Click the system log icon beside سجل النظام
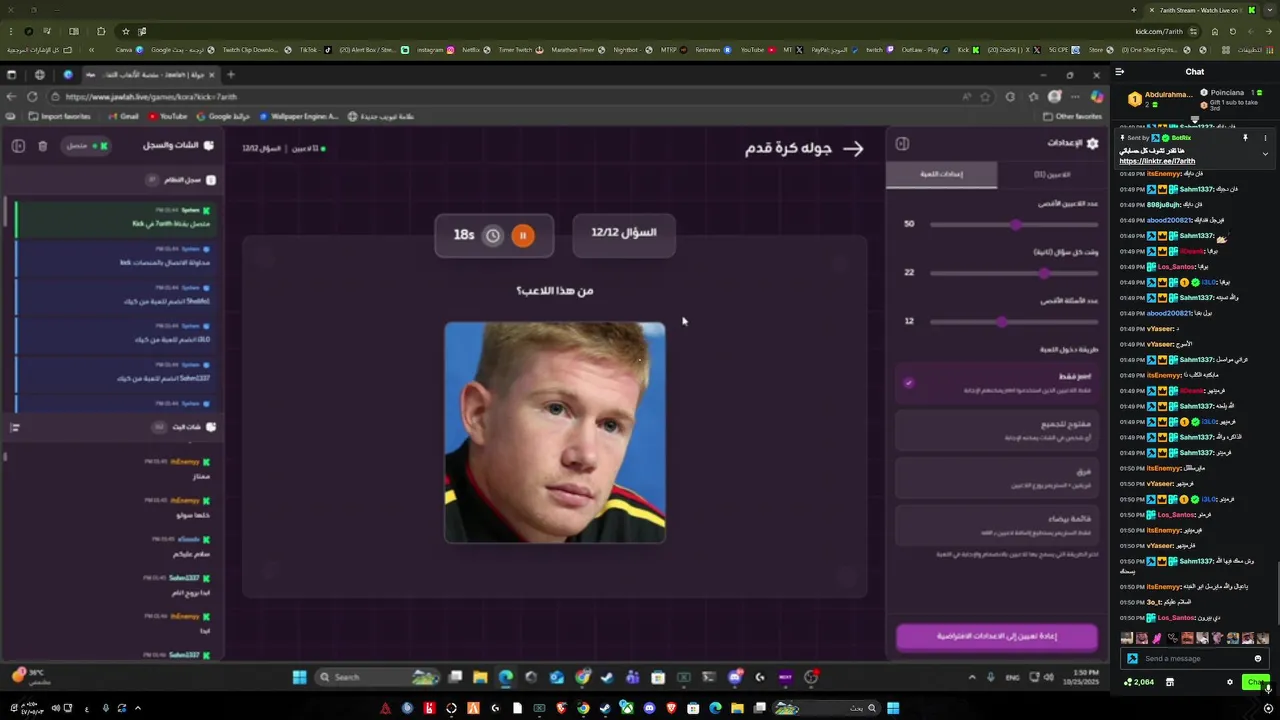The image size is (1280, 720). (x=210, y=180)
